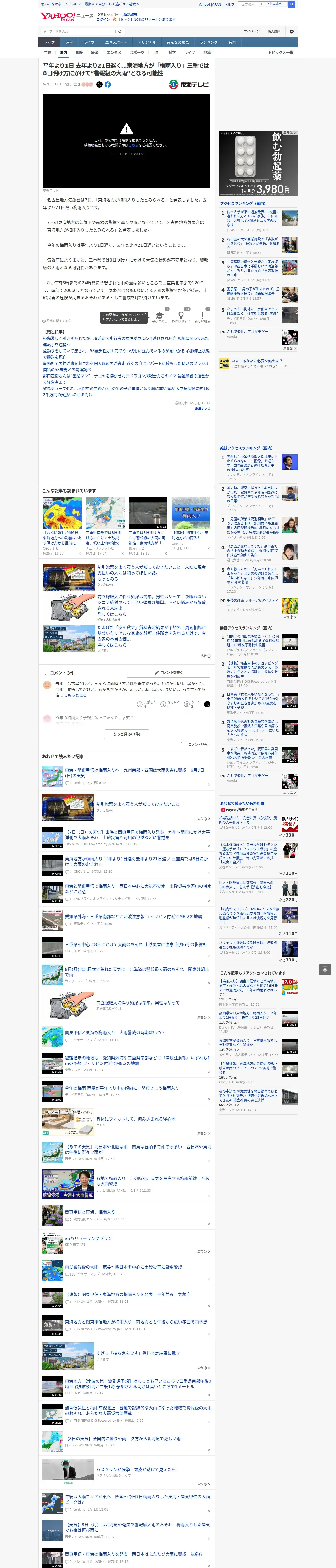Click the blue web search magnifier button
Screen dimensions: 336x1568
coord(292,4)
